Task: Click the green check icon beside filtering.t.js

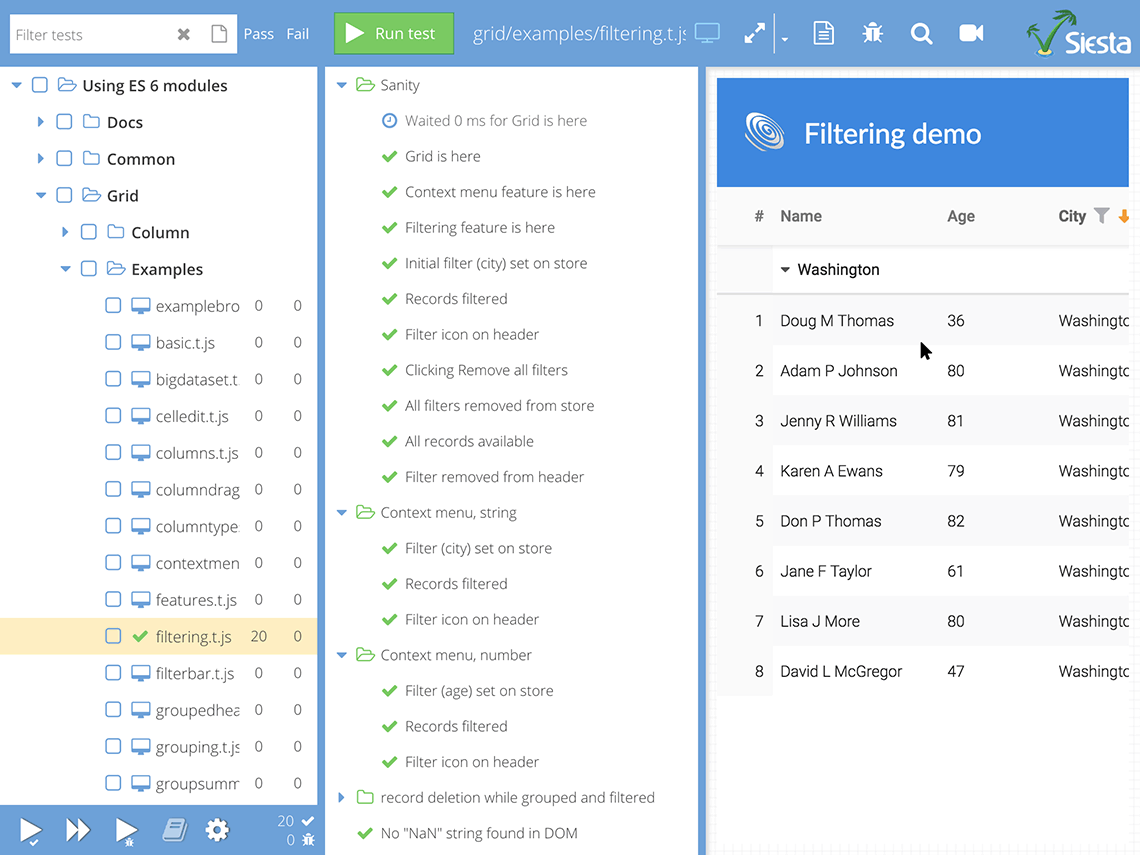Action: click(x=140, y=636)
